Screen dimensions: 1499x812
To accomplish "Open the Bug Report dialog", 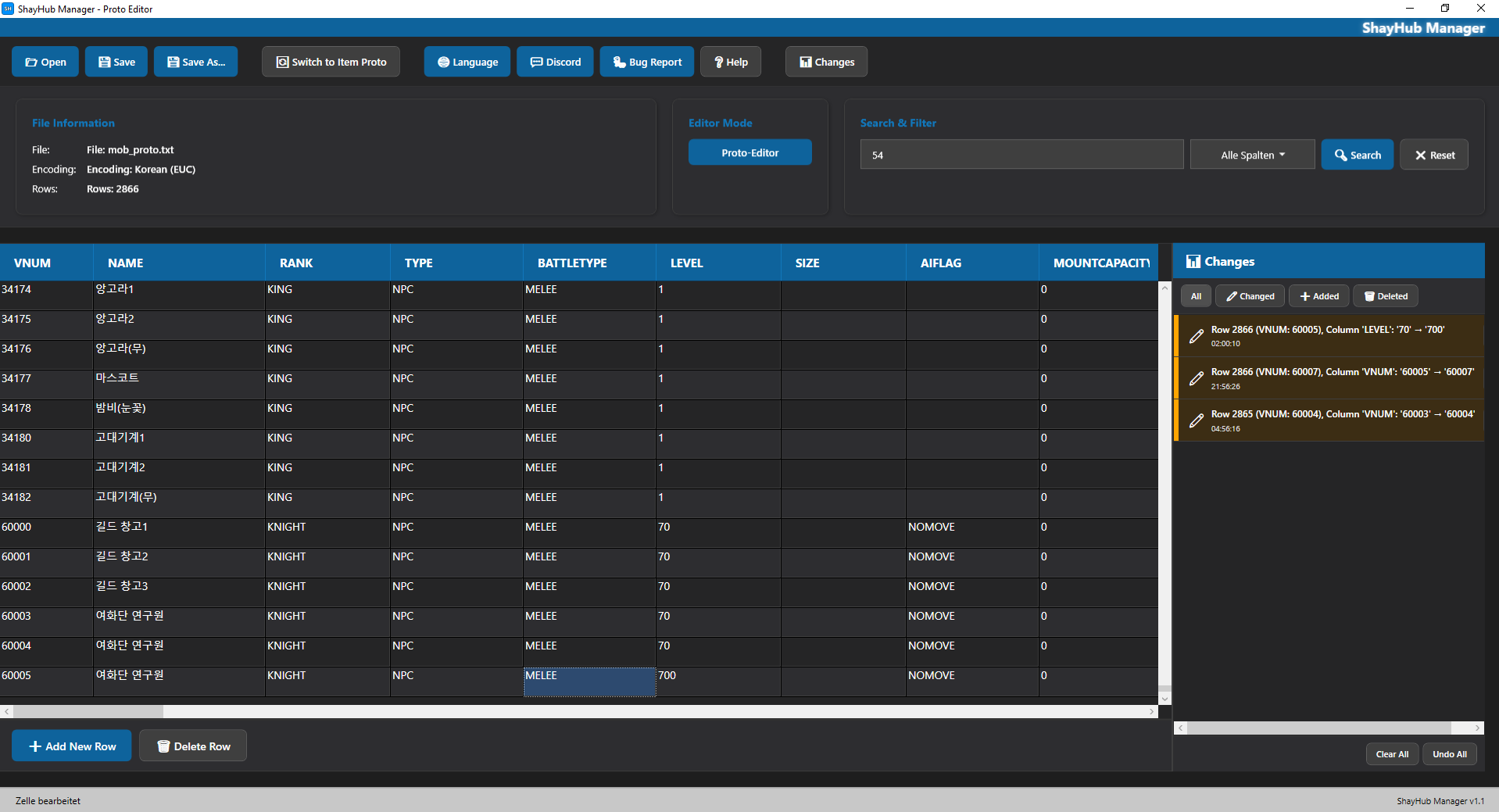I will (x=647, y=62).
